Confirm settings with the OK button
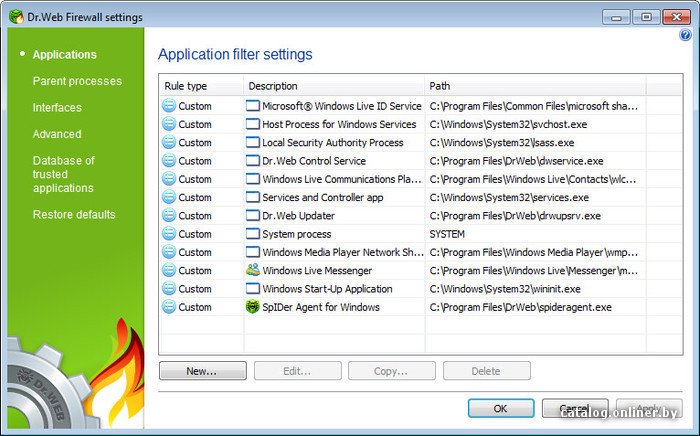700x436 pixels. click(500, 408)
